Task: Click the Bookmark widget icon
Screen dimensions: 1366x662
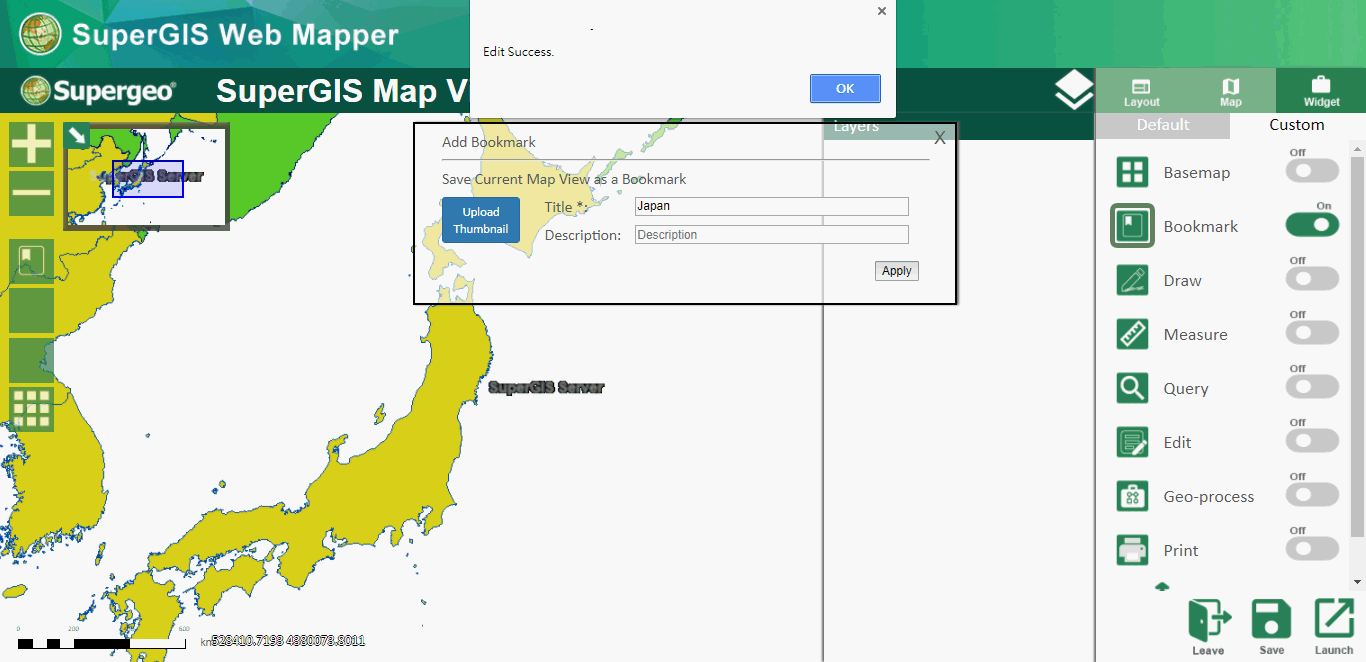Action: 1133,226
